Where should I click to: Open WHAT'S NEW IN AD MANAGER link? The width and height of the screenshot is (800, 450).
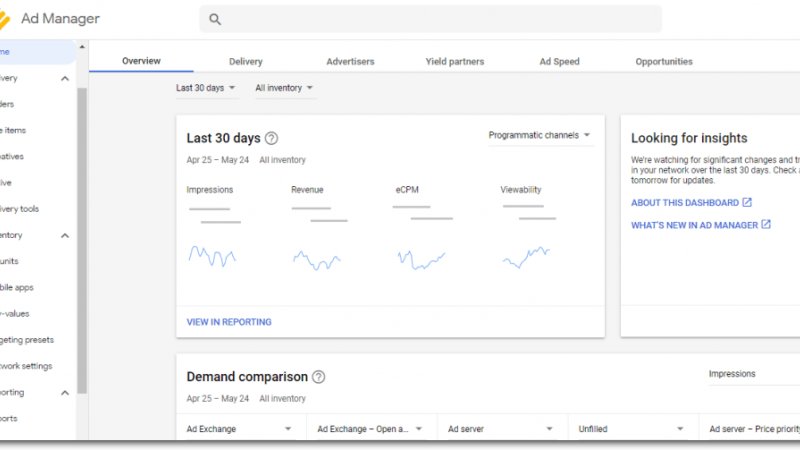700,226
